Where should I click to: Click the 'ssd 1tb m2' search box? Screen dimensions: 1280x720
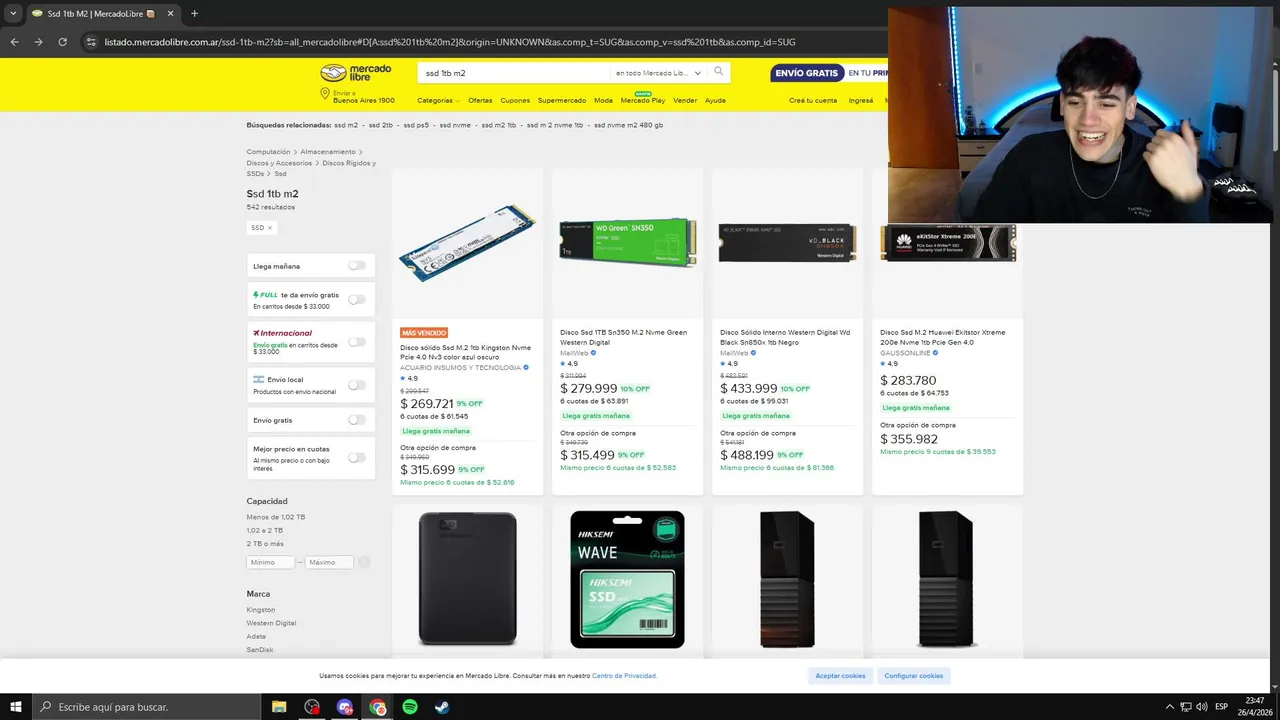(513, 73)
